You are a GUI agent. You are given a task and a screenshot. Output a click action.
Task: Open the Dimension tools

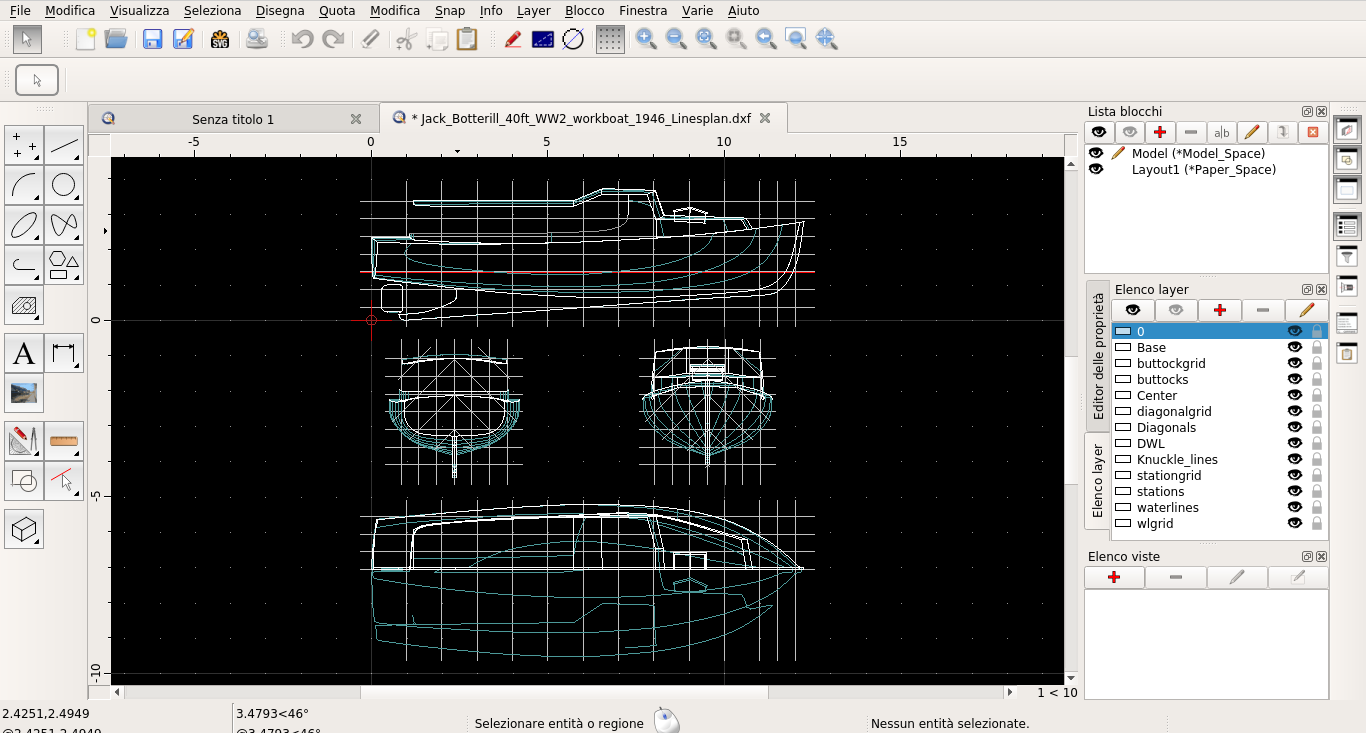64,353
